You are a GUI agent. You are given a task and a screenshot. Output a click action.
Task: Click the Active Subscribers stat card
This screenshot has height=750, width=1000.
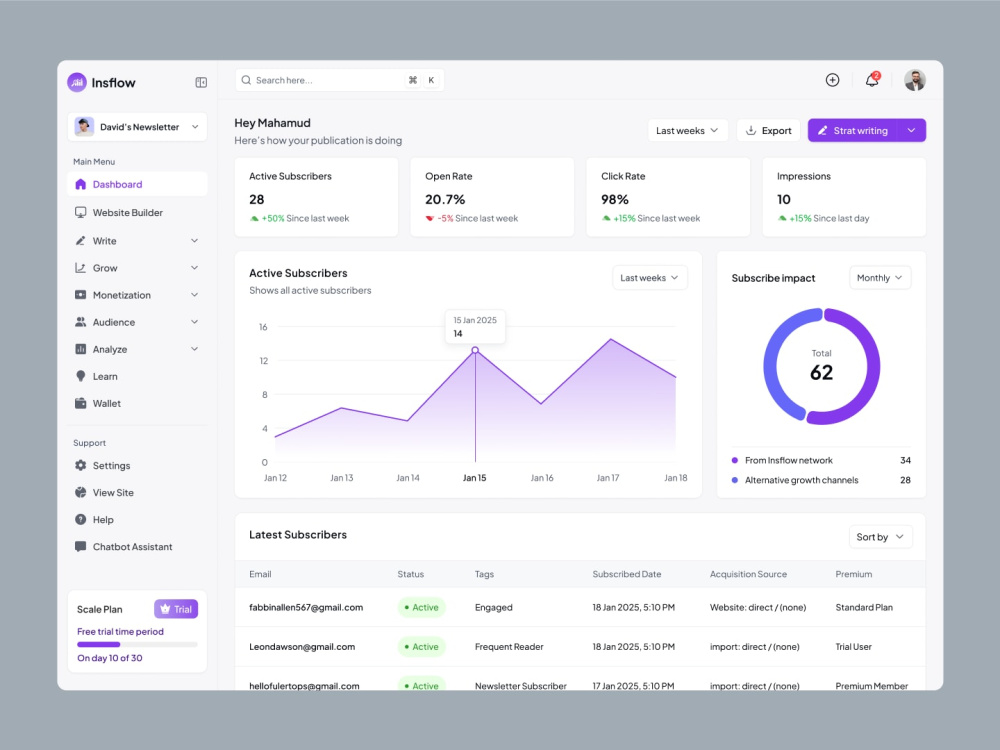click(x=316, y=197)
